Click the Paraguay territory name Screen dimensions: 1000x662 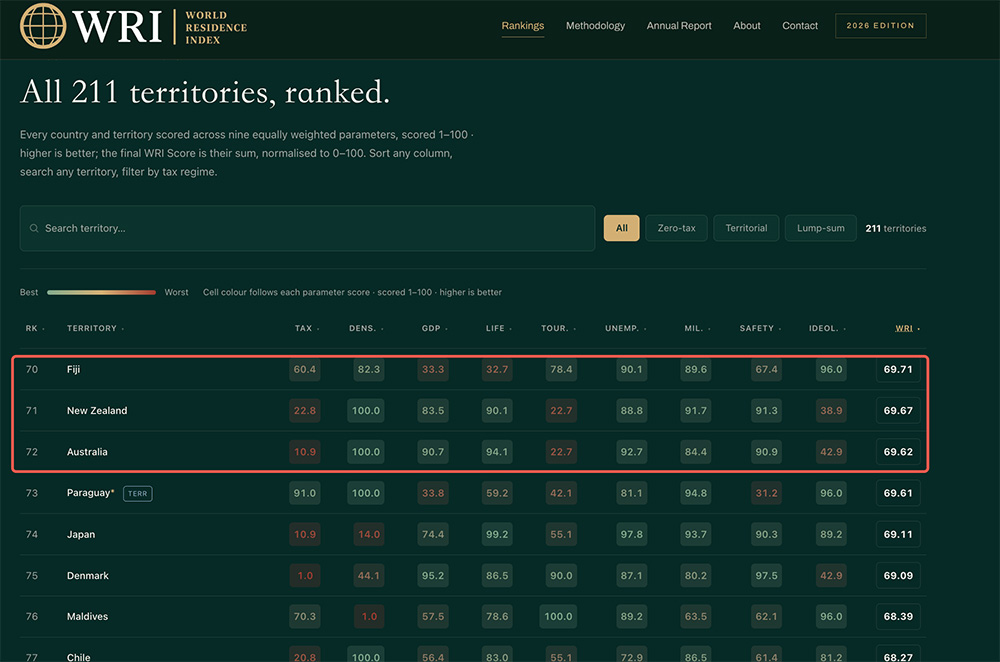pos(89,493)
